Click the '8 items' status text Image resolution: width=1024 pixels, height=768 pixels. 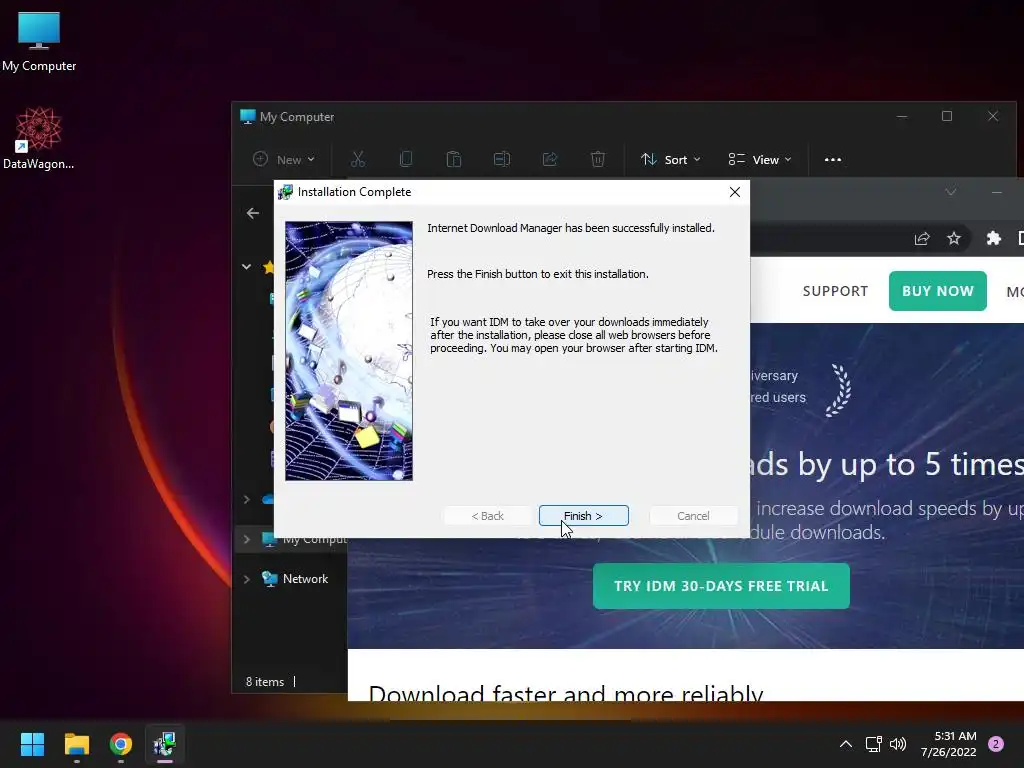click(x=264, y=682)
